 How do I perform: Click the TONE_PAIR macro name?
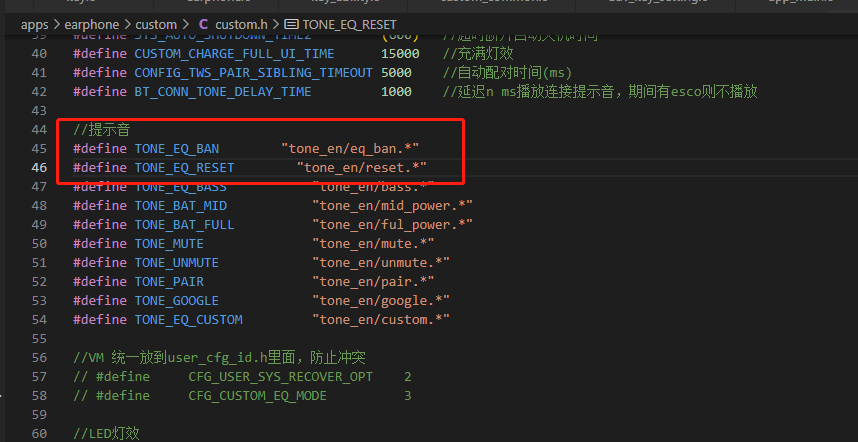pos(169,282)
